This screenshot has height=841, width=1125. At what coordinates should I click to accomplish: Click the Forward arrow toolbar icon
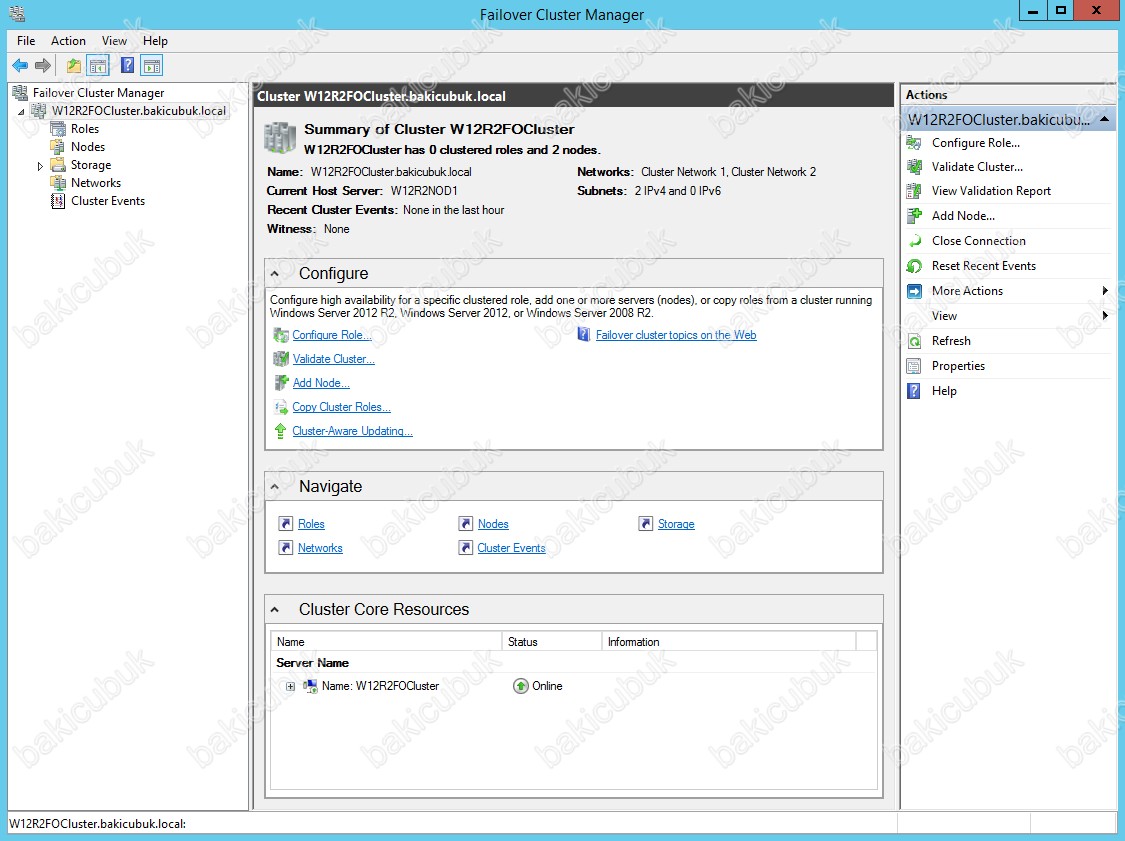(43, 66)
